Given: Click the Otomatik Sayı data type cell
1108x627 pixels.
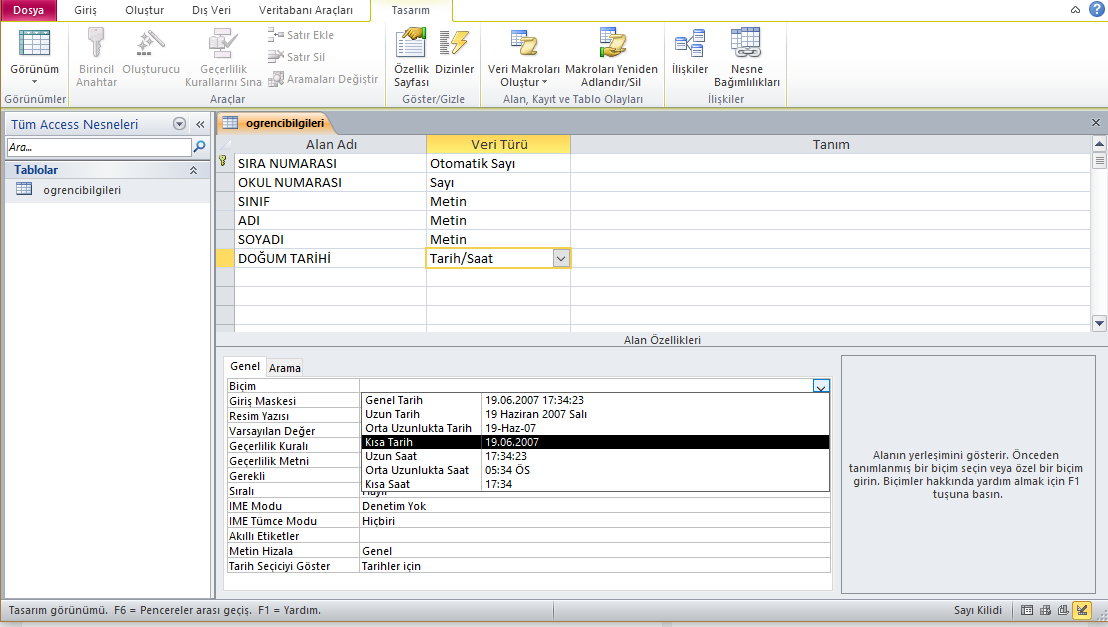Looking at the screenshot, I should point(498,163).
